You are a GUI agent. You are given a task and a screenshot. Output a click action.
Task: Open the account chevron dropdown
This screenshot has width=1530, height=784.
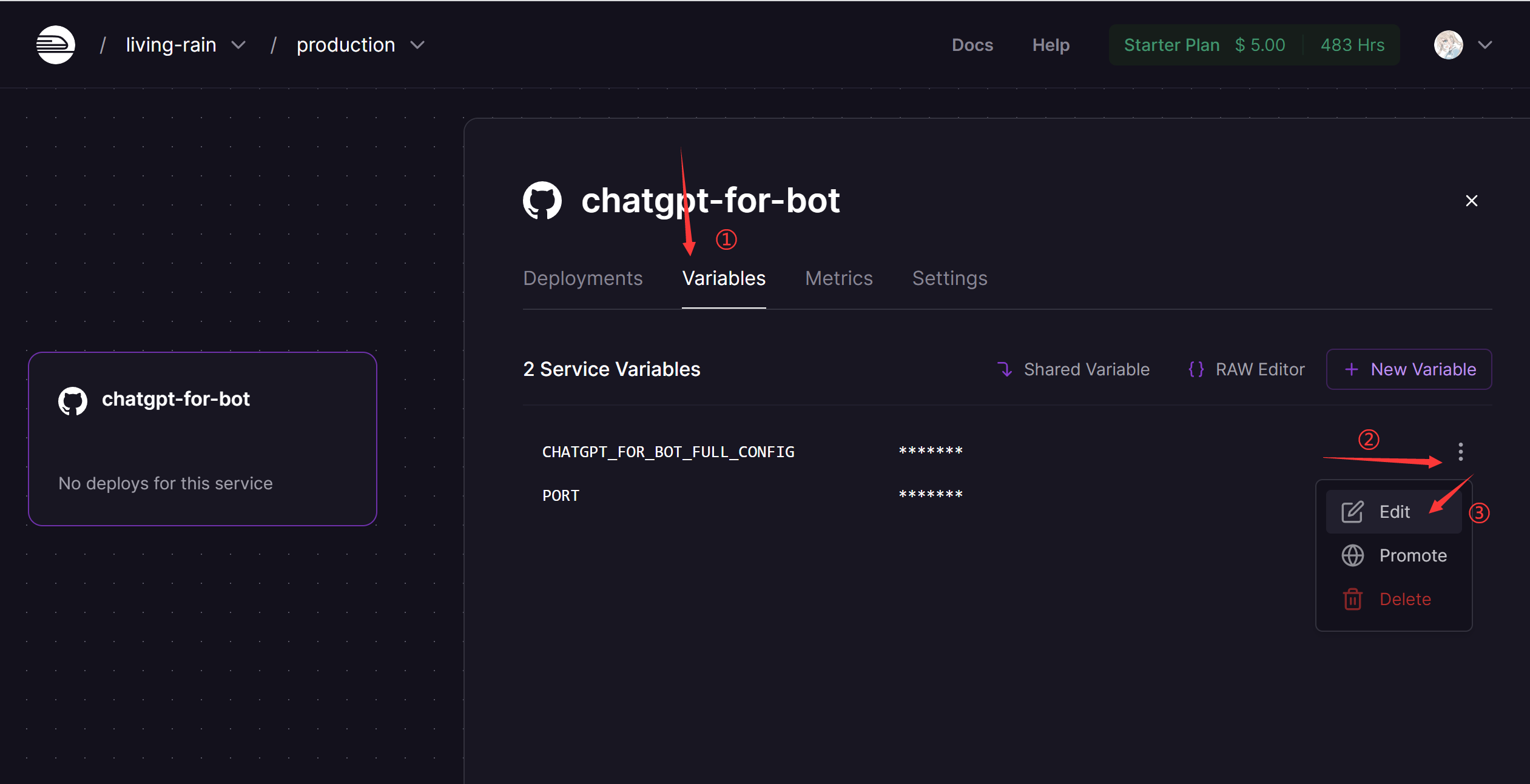pyautogui.click(x=1485, y=45)
